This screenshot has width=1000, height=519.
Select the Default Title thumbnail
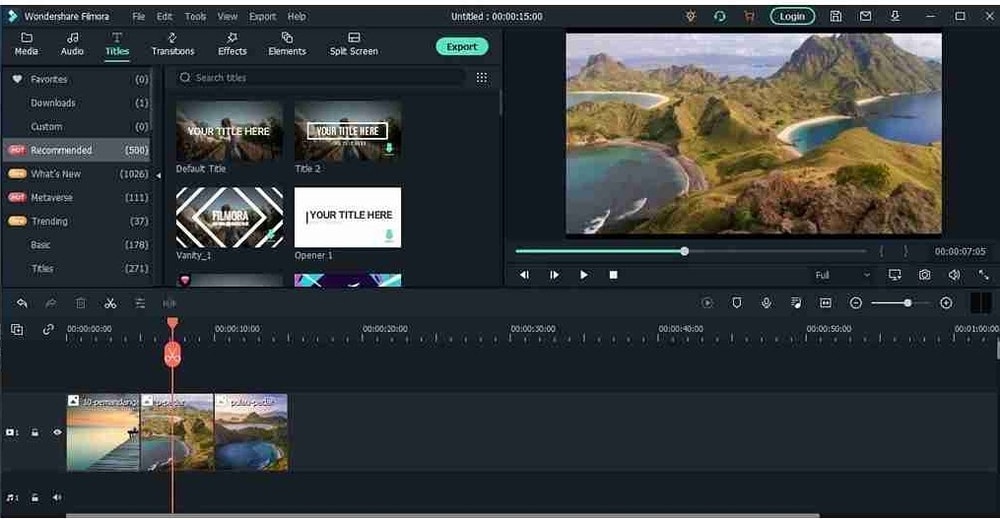point(230,131)
